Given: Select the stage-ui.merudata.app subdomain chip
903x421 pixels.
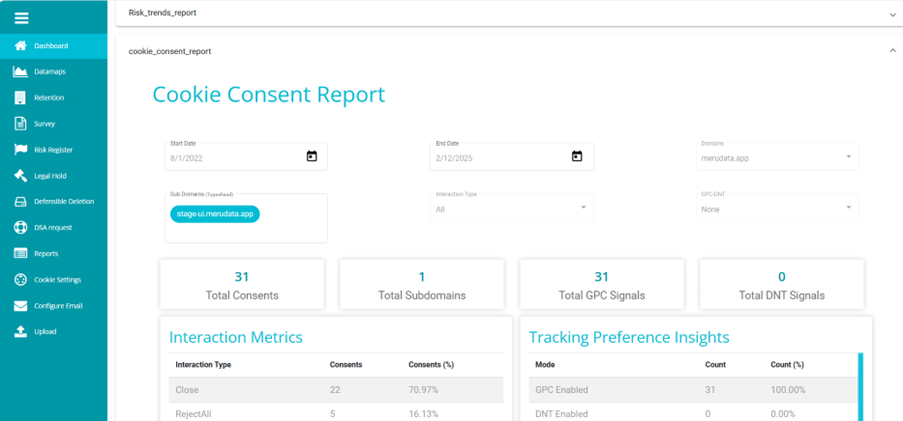Looking at the screenshot, I should (x=215, y=214).
